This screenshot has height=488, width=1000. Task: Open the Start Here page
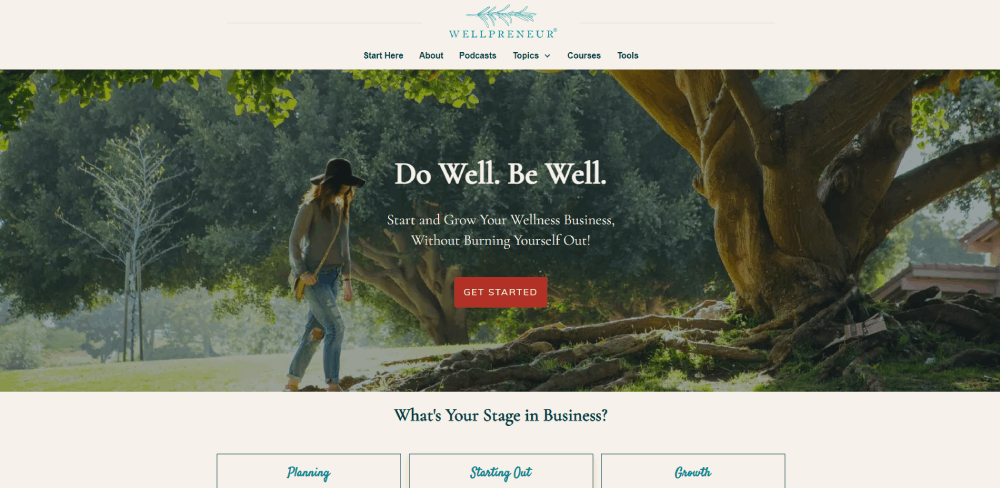coord(383,55)
